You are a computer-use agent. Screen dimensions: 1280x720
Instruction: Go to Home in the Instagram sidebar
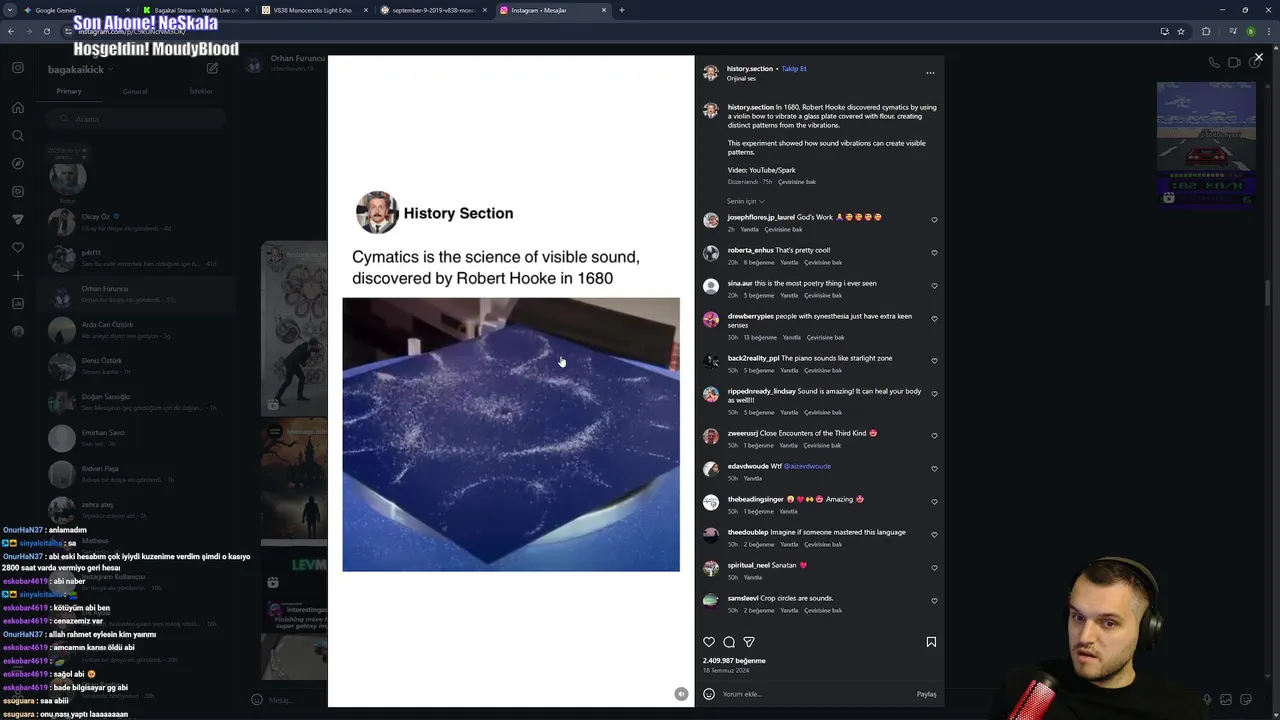(x=18, y=108)
